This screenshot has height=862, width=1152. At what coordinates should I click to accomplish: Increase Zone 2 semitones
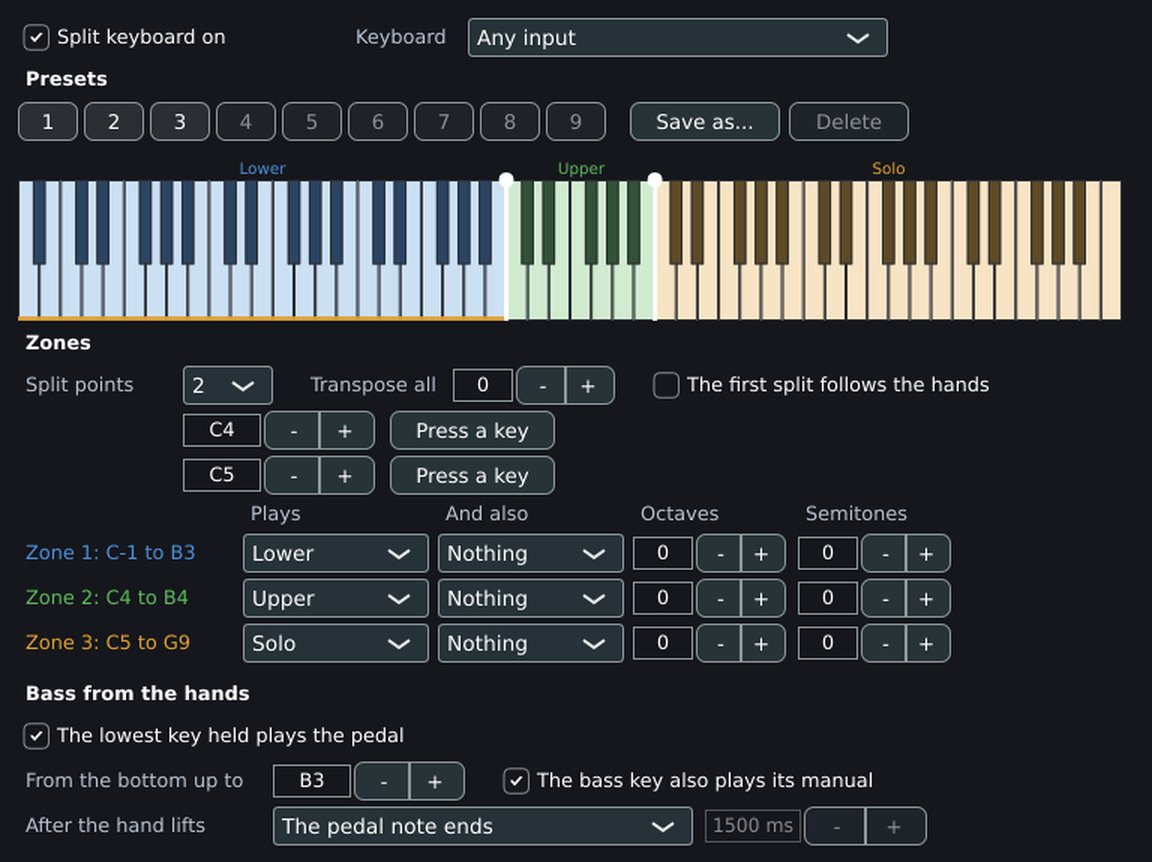point(928,598)
